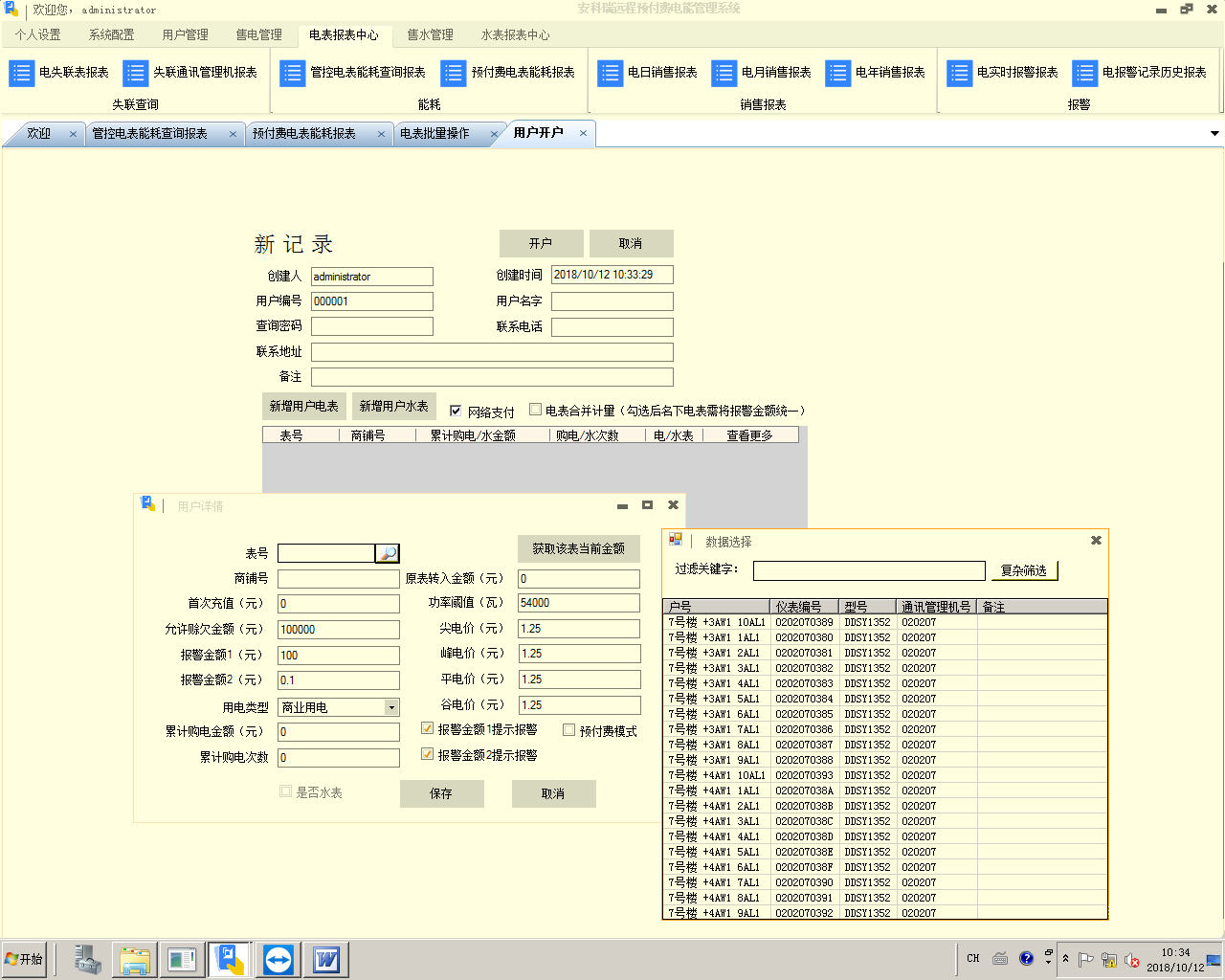The width and height of the screenshot is (1225, 980).
Task: Open 电报警记录历史报表 report
Action: (1140, 73)
